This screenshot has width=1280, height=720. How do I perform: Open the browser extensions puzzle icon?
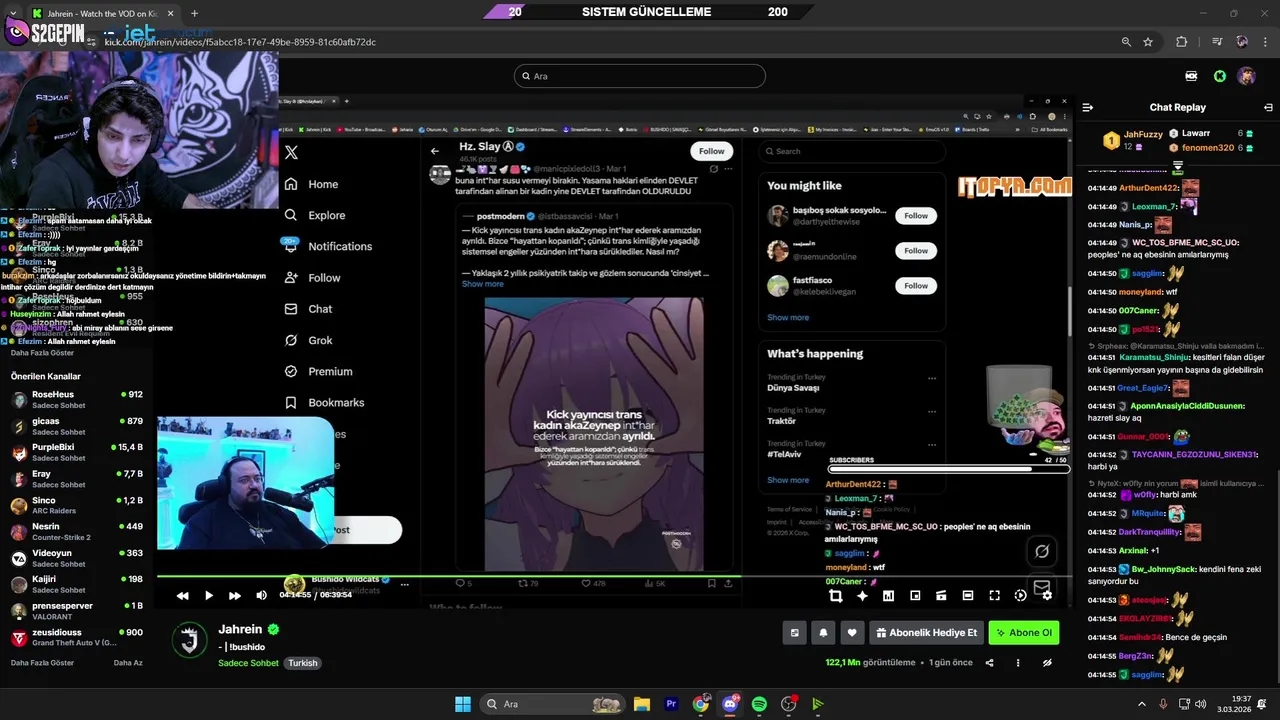[x=1182, y=42]
